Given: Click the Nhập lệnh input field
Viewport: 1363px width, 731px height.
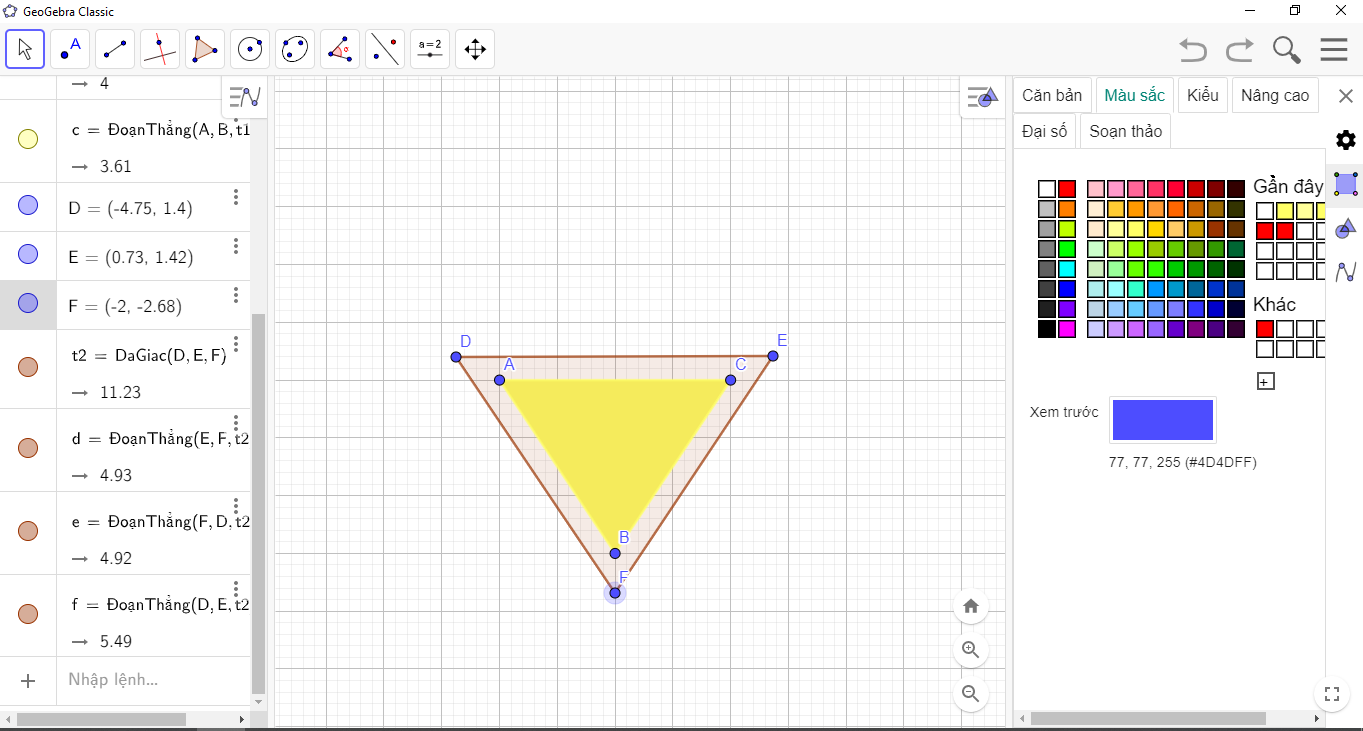Looking at the screenshot, I should [150, 680].
